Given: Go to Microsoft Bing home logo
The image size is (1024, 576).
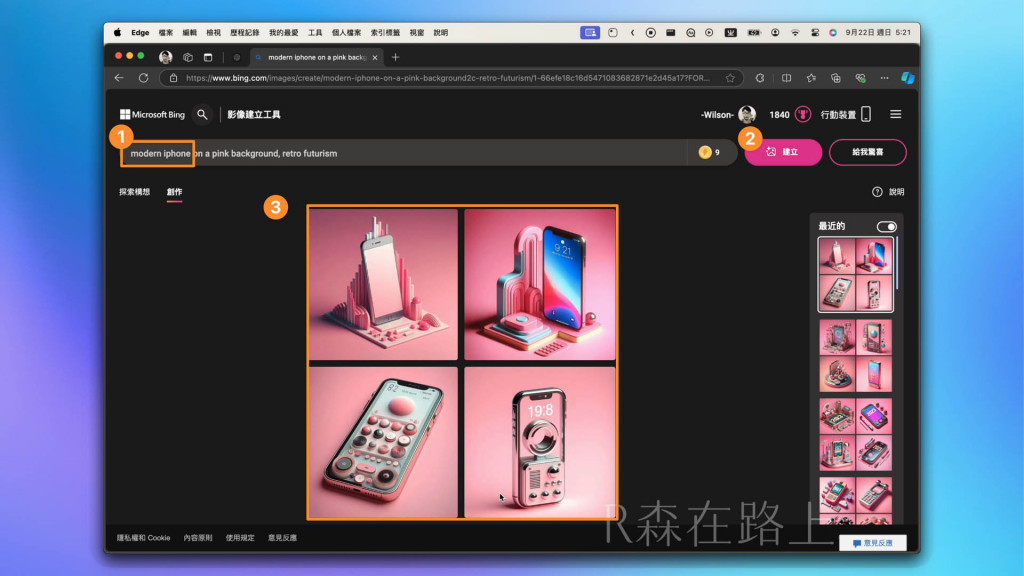Looking at the screenshot, I should pos(152,114).
